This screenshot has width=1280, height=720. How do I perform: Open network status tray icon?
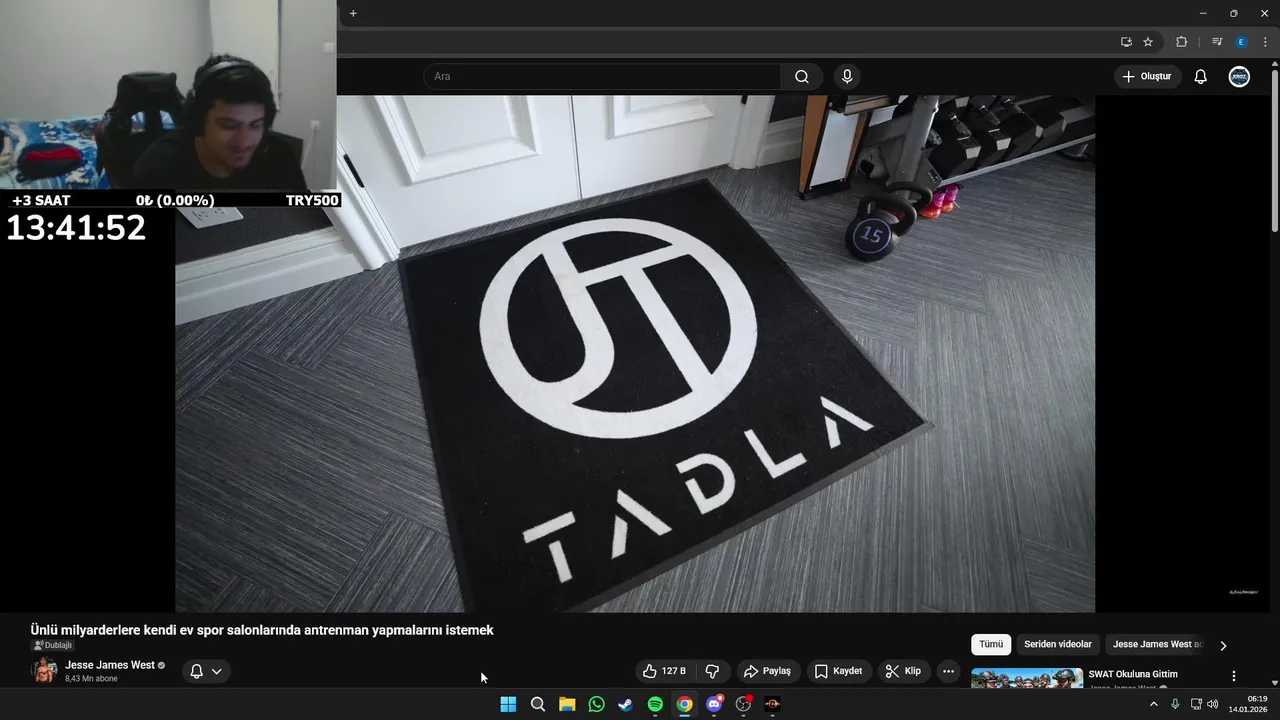pos(1196,704)
